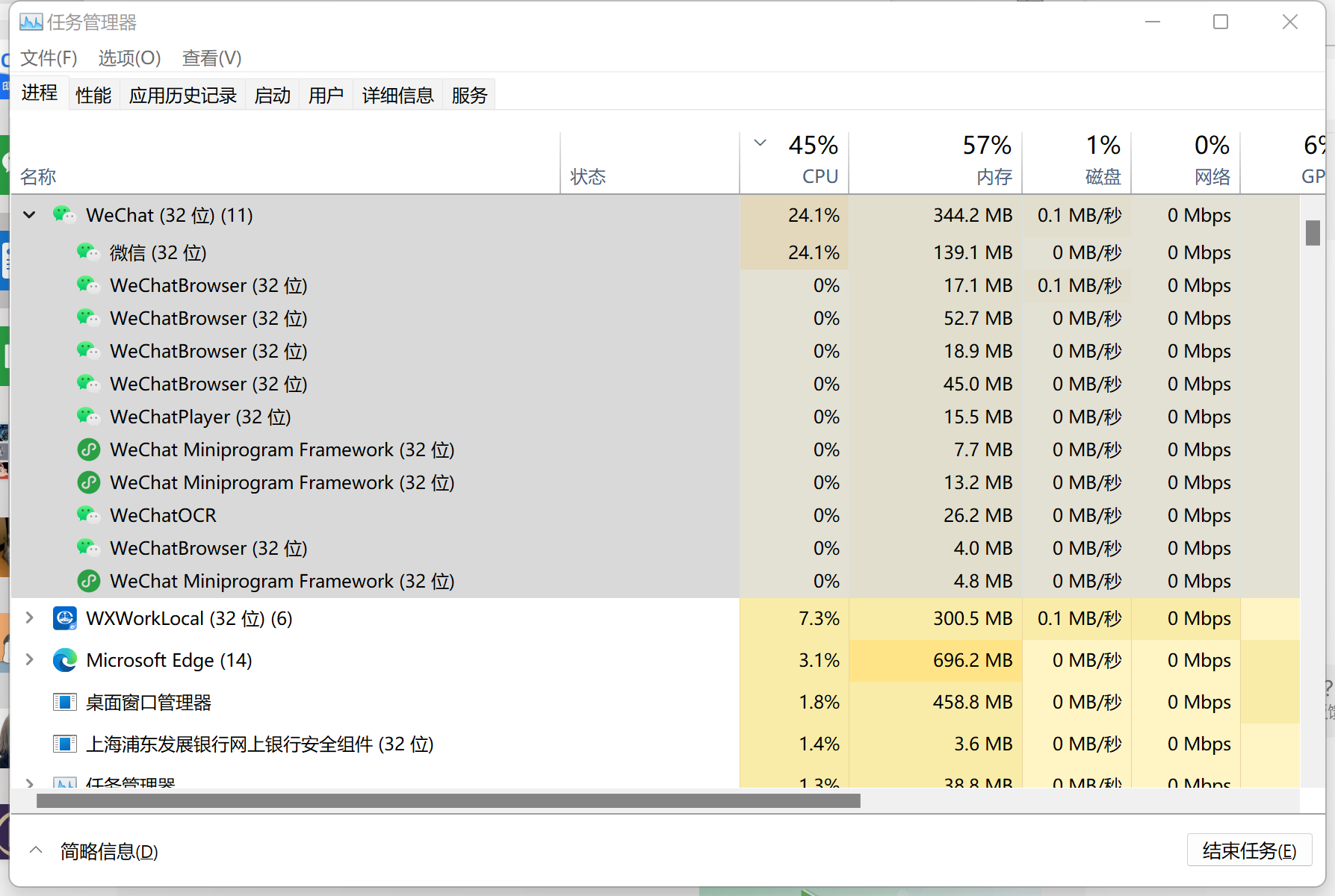Open the 用户 tab
Screen dimensions: 1335x896
[x=326, y=96]
